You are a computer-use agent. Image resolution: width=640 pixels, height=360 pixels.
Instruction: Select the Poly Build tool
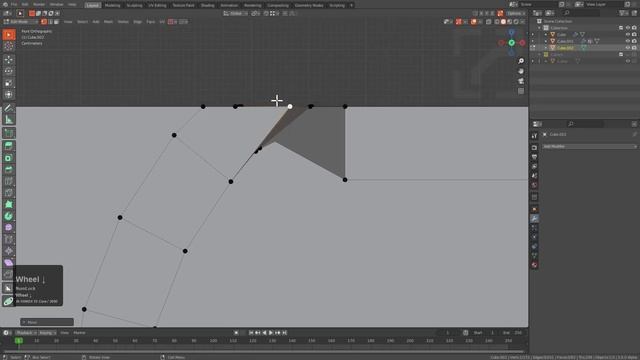coord(9,204)
